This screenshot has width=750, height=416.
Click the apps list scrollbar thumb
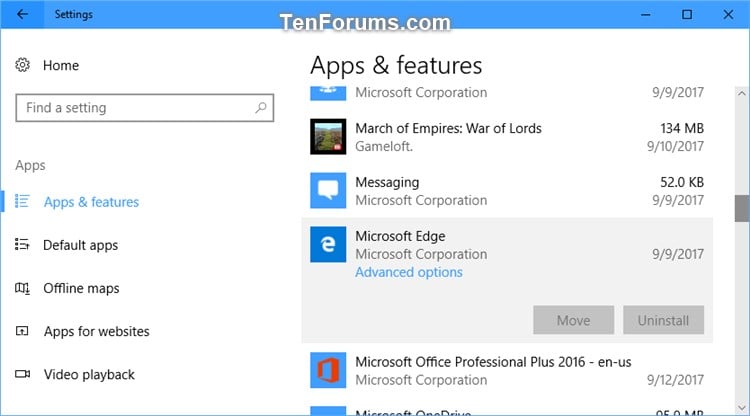pyautogui.click(x=742, y=208)
